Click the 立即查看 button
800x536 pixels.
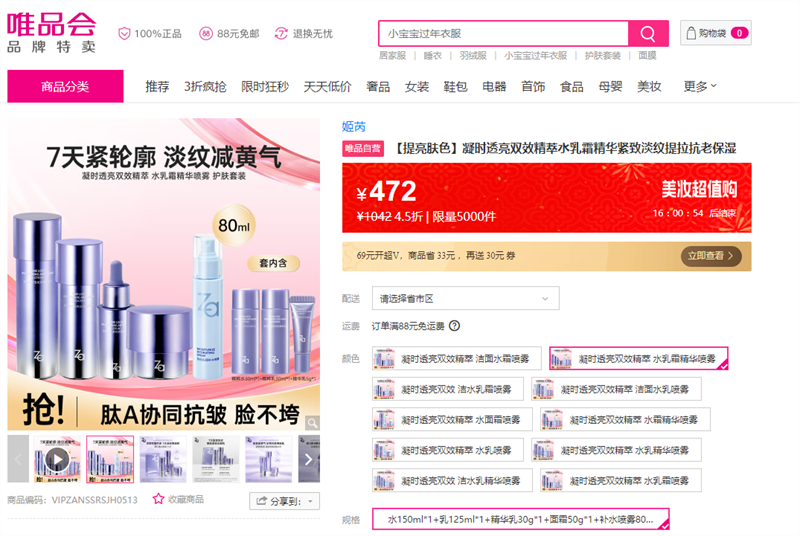click(712, 256)
